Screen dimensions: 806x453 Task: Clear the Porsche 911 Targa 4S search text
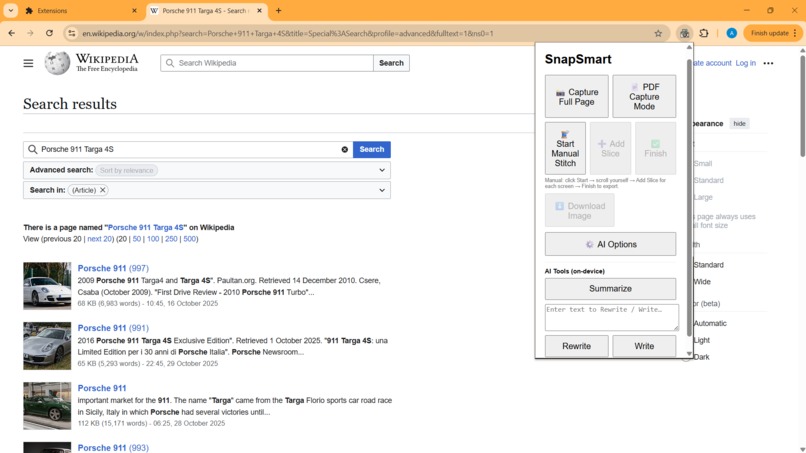click(x=344, y=150)
